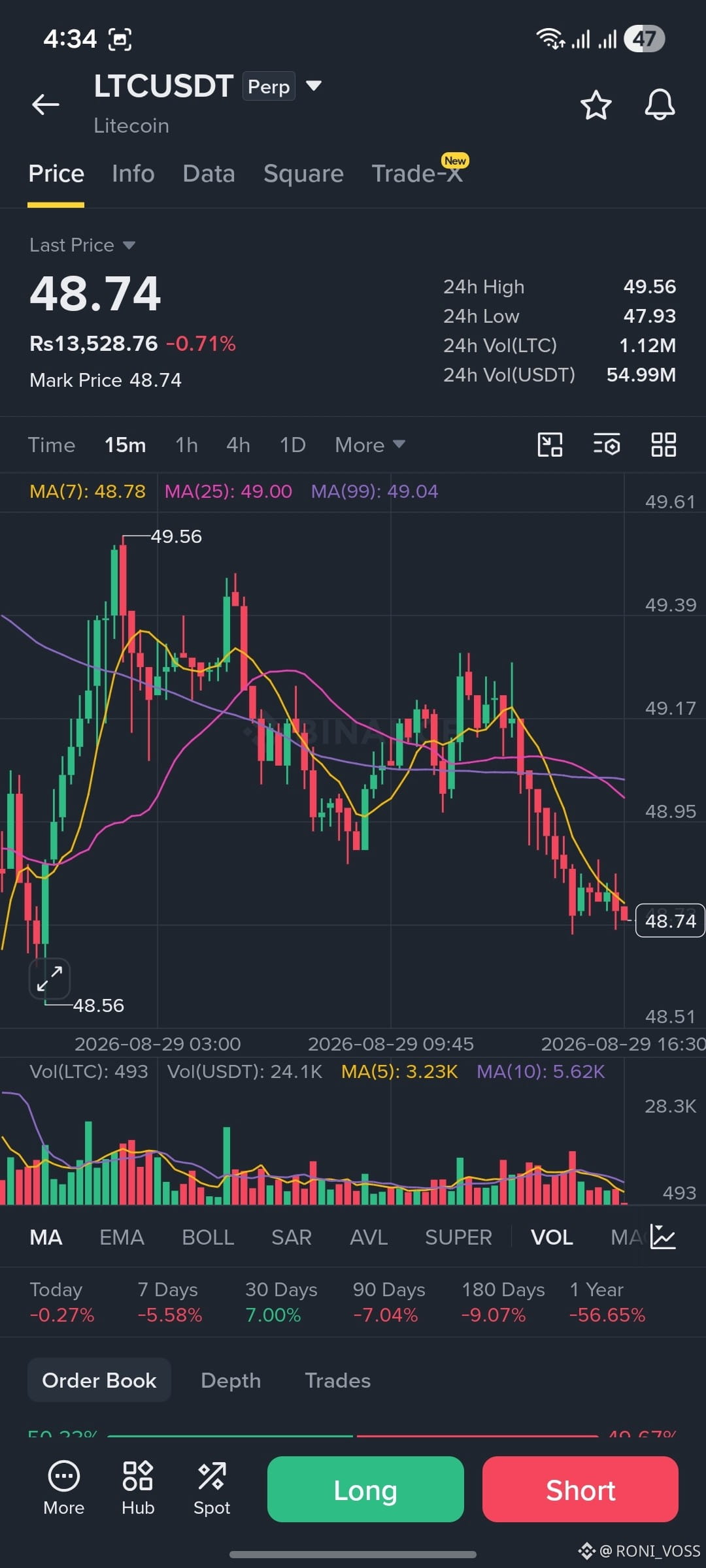Viewport: 706px width, 1568px height.
Task: Toggle the MA indicator
Action: point(46,1237)
